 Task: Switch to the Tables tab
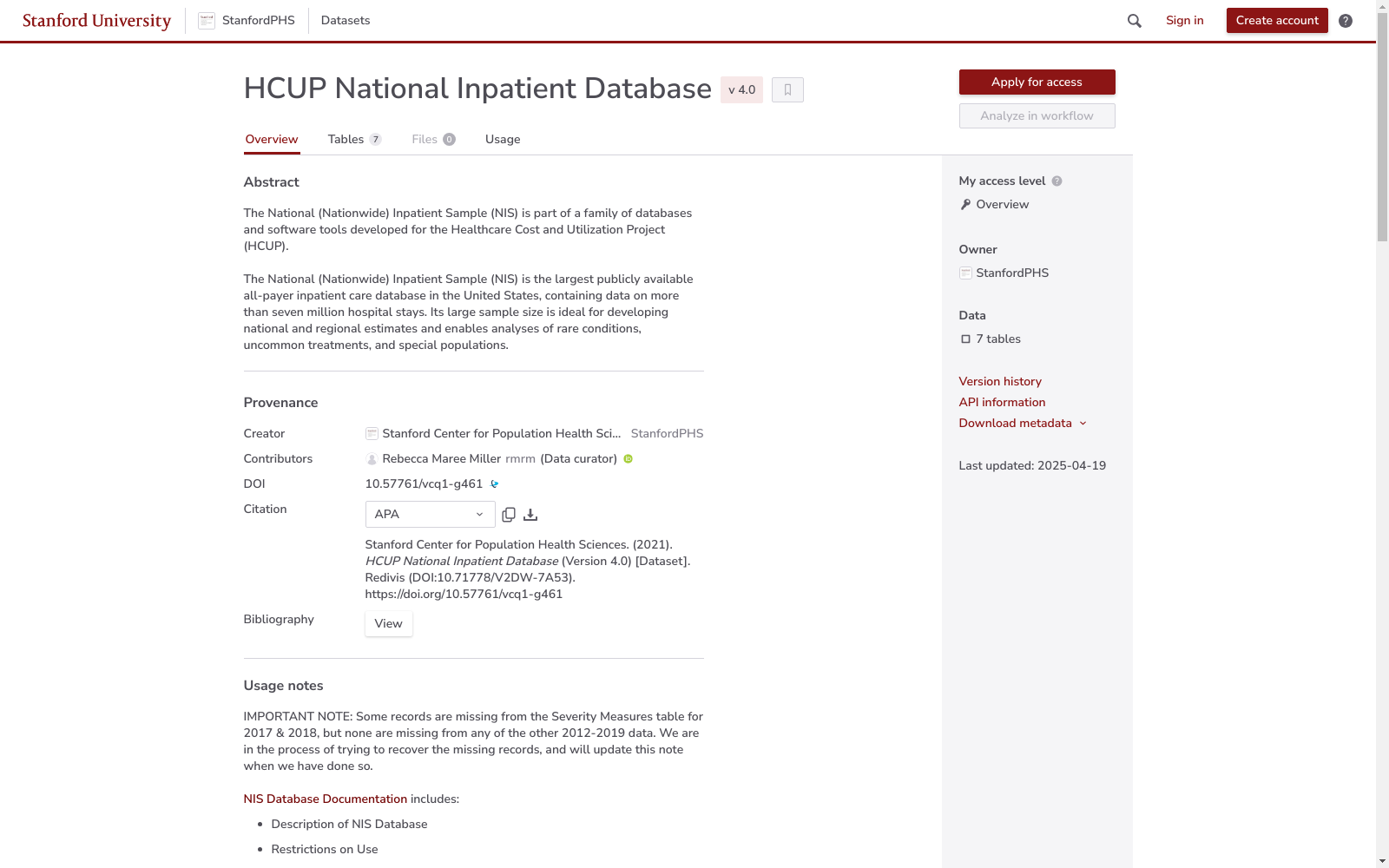[354, 140]
